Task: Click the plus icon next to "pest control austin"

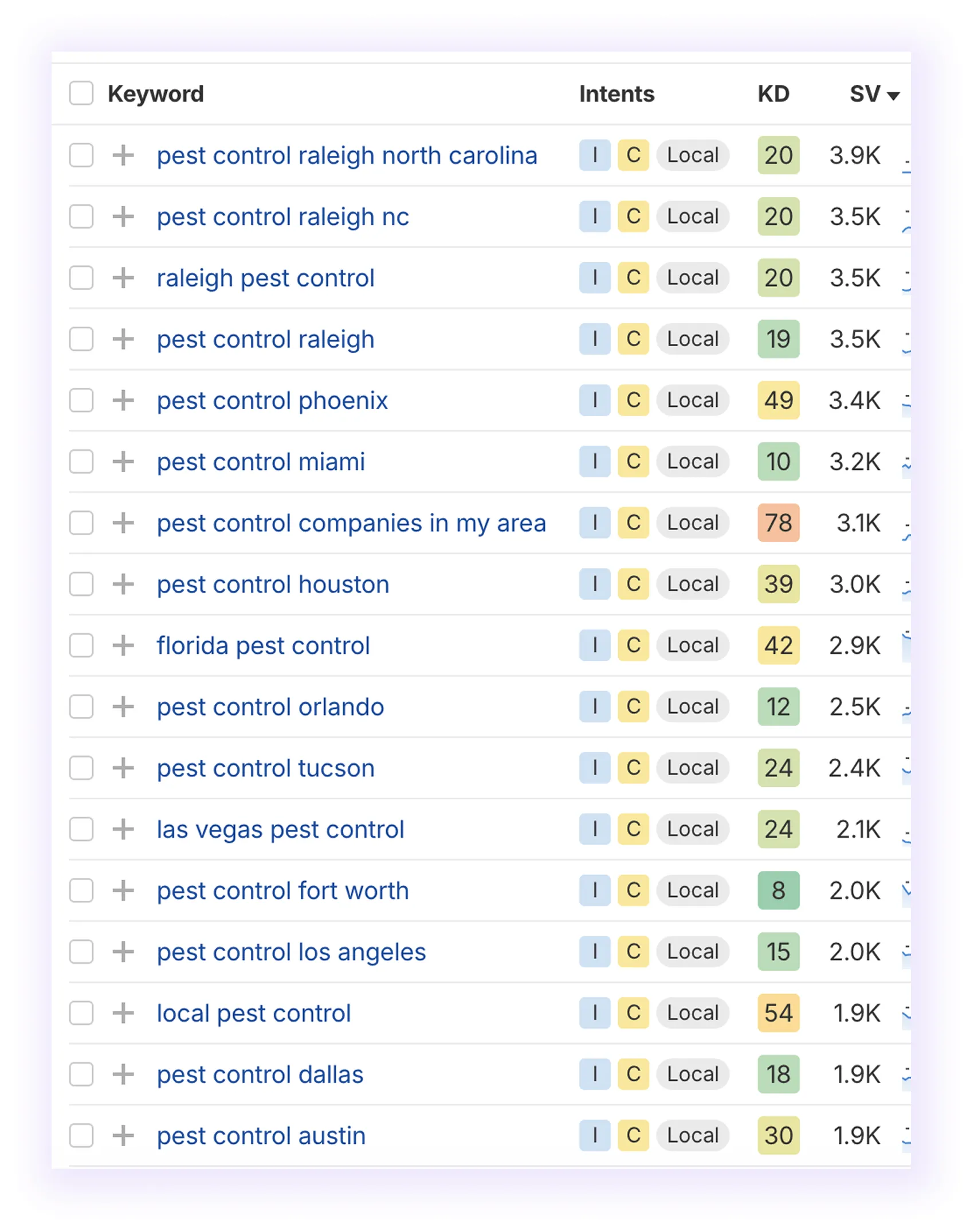Action: pyautogui.click(x=122, y=1136)
